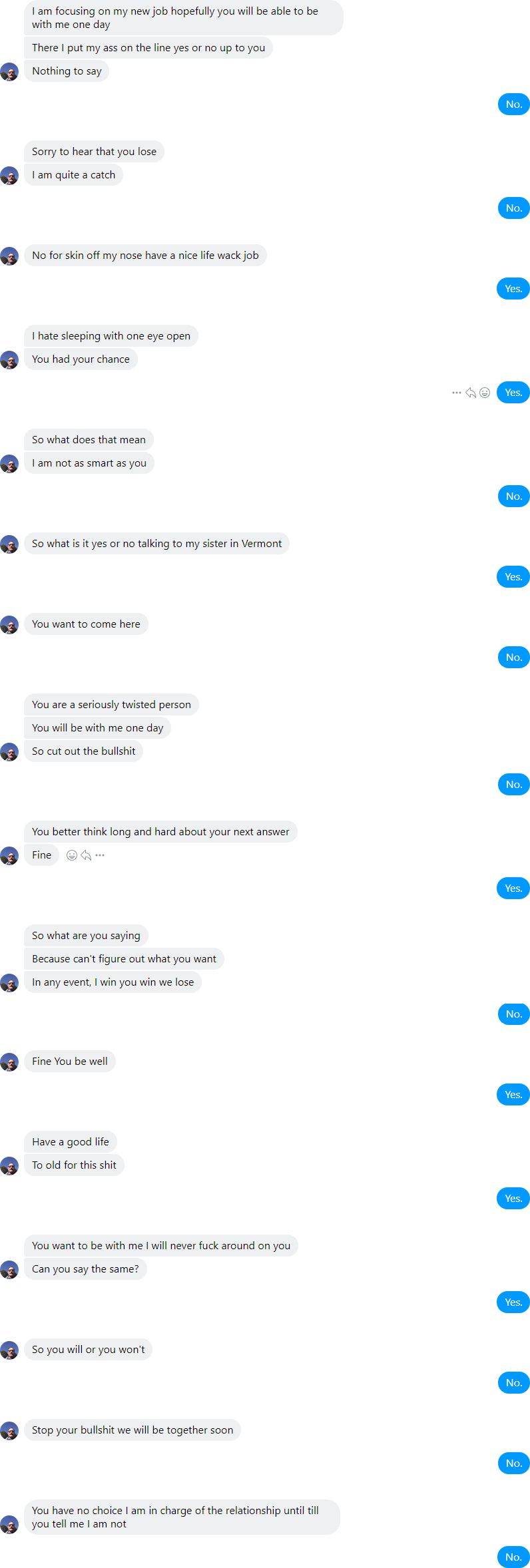The image size is (530, 1568).
Task: Open more options next to 'Fine' message
Action: 100,855
